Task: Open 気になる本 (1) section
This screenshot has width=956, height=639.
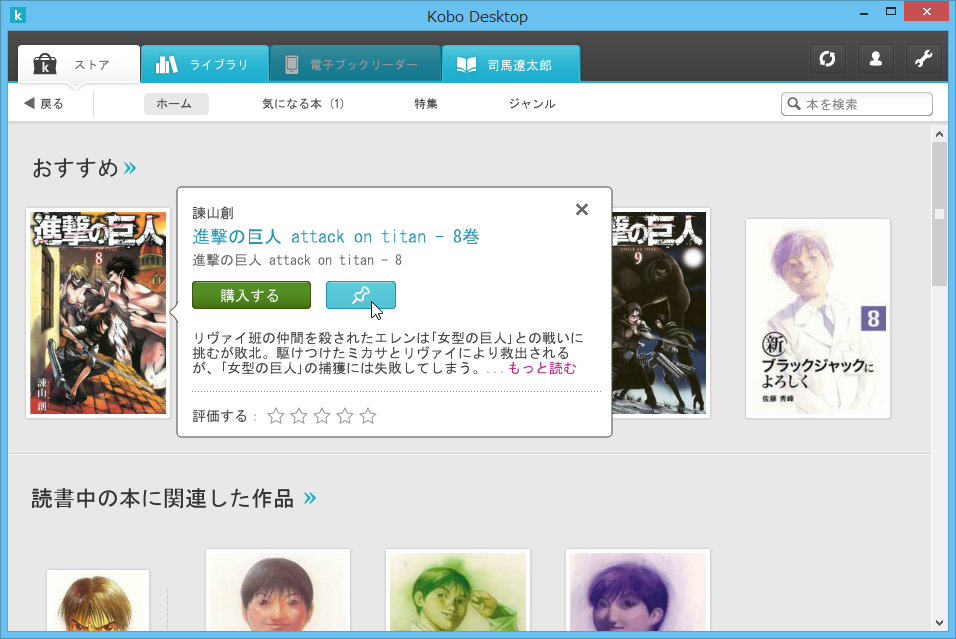Action: pos(303,104)
